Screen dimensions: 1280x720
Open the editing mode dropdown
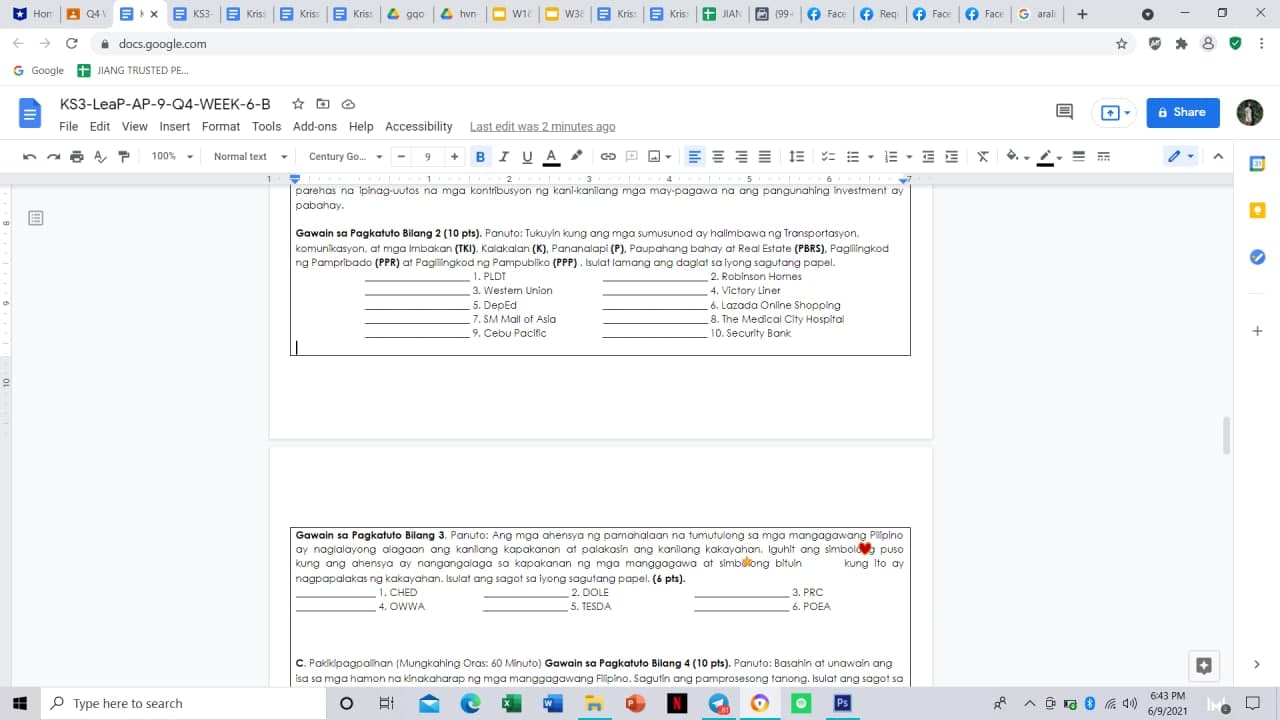pyautogui.click(x=1181, y=157)
